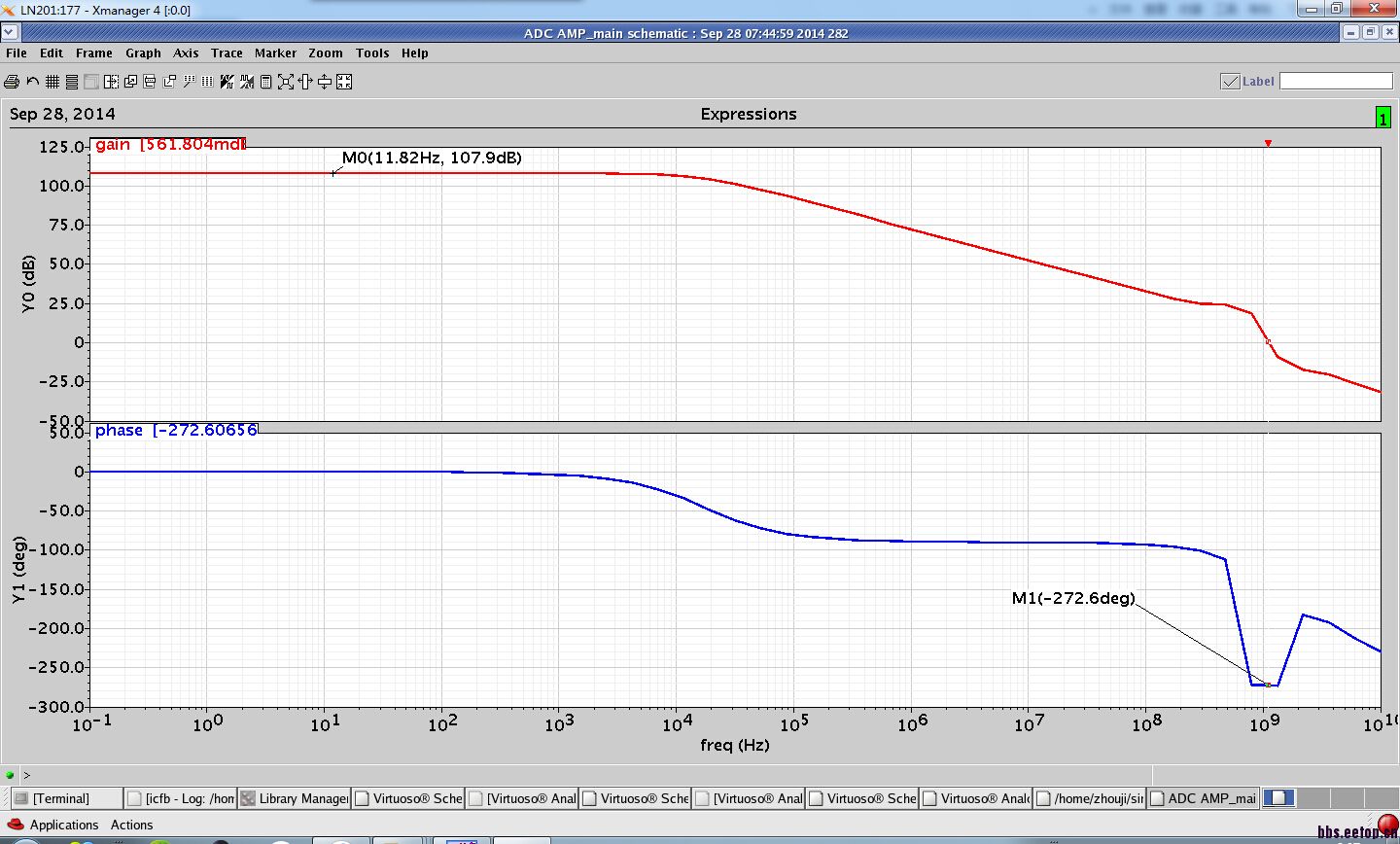Viewport: 1400px width, 844px height.
Task: Open the Edit menu
Action: (x=52, y=53)
